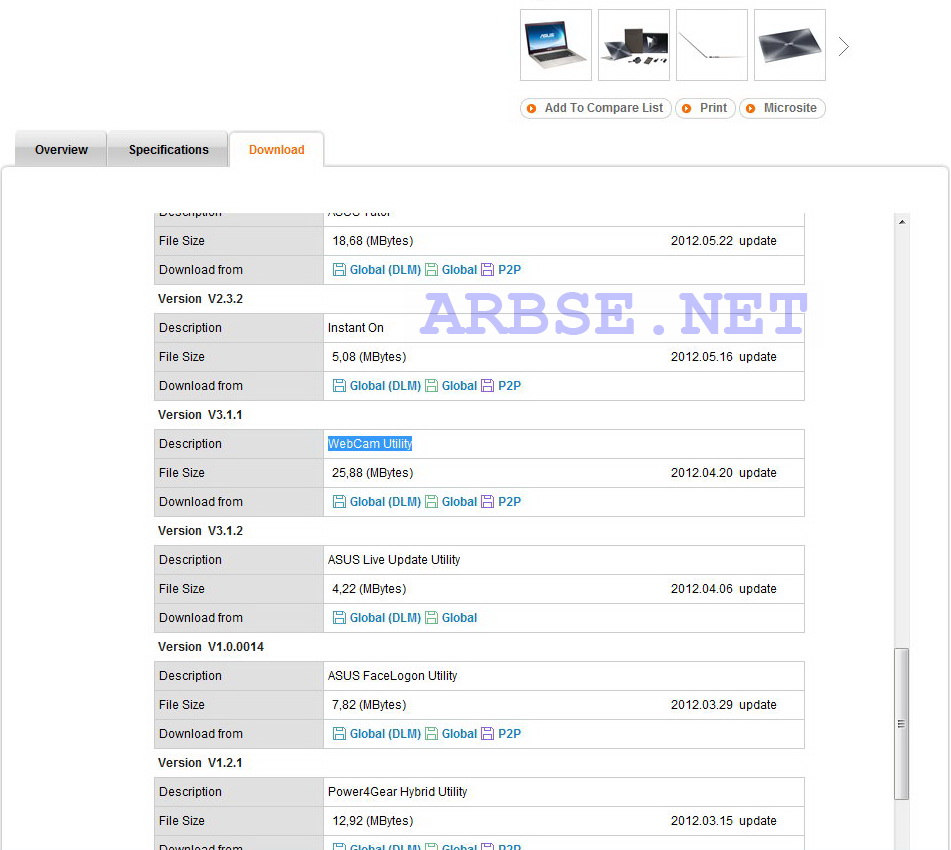
Task: Open the Overview tab
Action: click(x=61, y=149)
